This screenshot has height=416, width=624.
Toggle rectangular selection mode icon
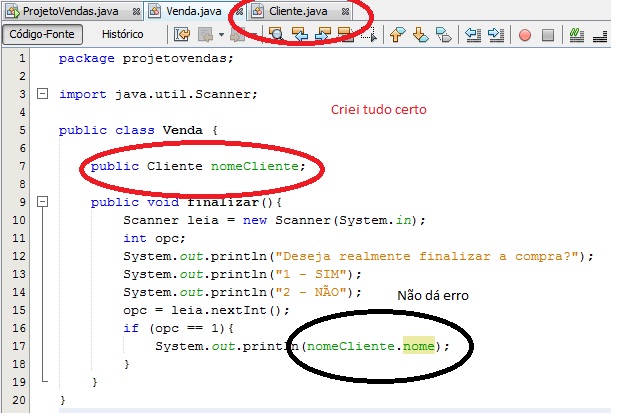click(369, 35)
